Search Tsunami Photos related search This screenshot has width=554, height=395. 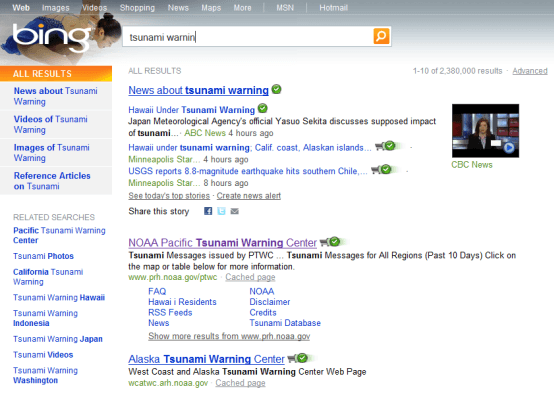pyautogui.click(x=43, y=256)
